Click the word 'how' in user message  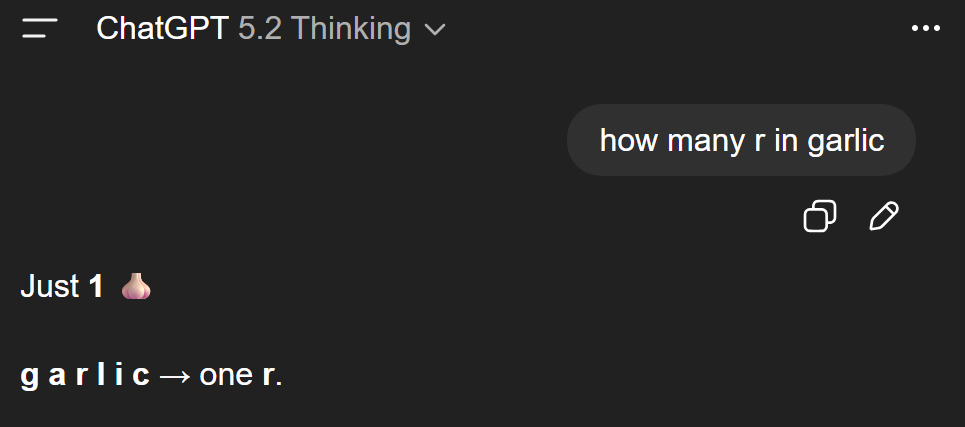pos(629,140)
